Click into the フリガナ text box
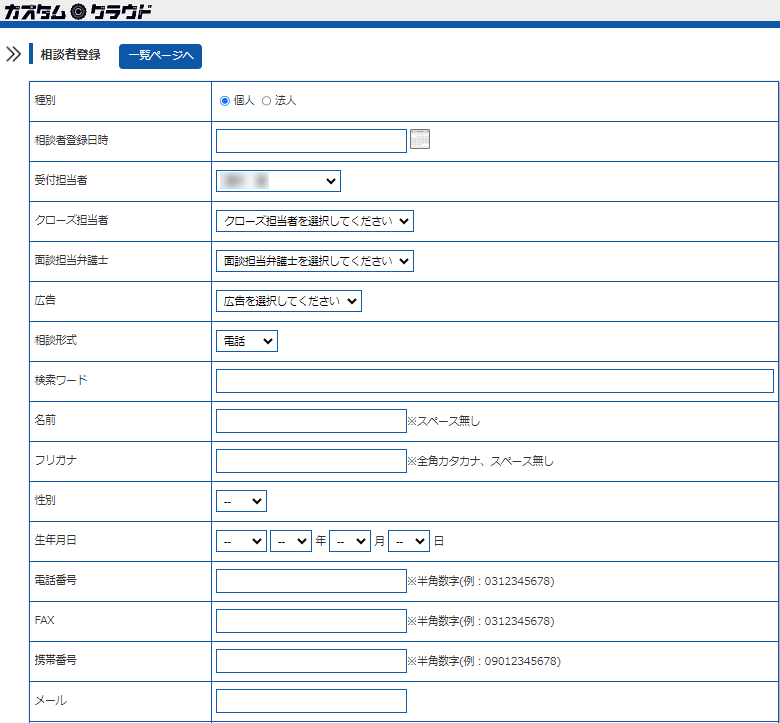The width and height of the screenshot is (780, 723). (311, 461)
